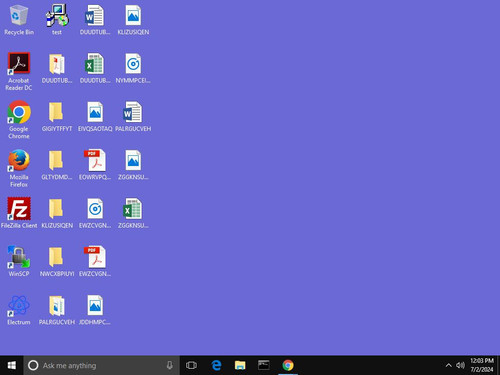Select the JDDHMPC image file
Screen dimensions: 500x375
95,310
